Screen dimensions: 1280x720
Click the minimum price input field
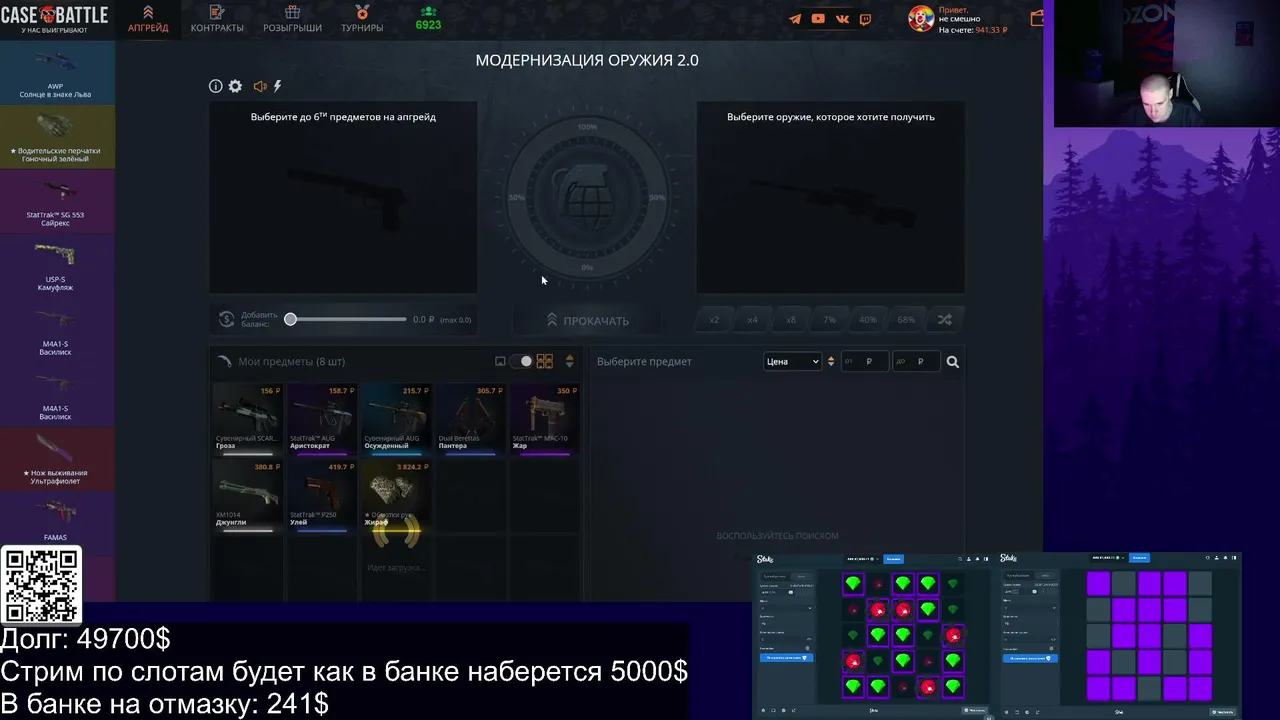864,362
